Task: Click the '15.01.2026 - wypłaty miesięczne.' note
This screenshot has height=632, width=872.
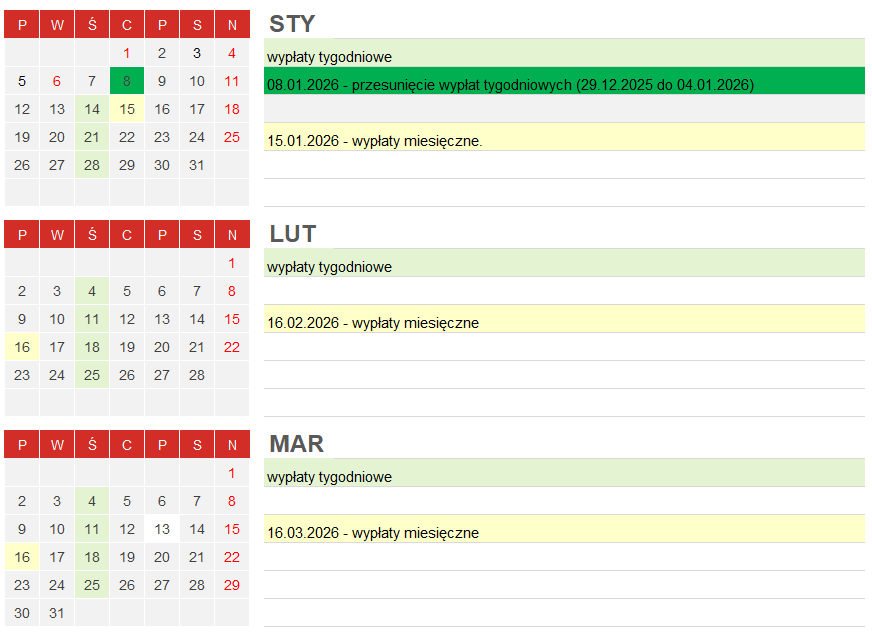Action: coord(564,137)
